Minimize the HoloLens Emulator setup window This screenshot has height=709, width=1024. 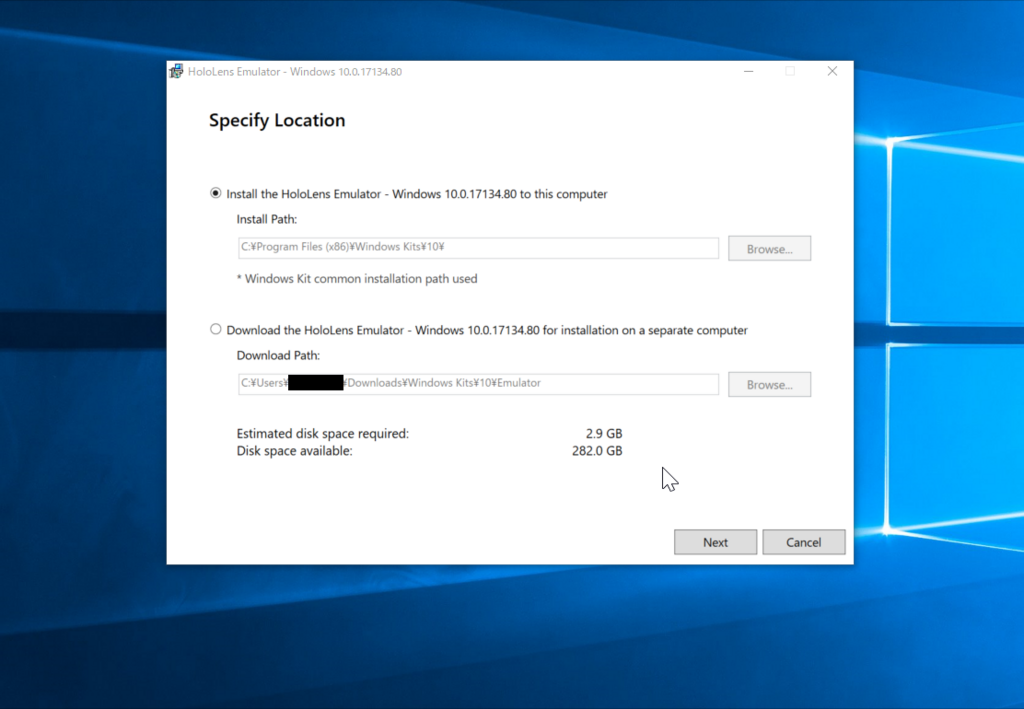748,71
